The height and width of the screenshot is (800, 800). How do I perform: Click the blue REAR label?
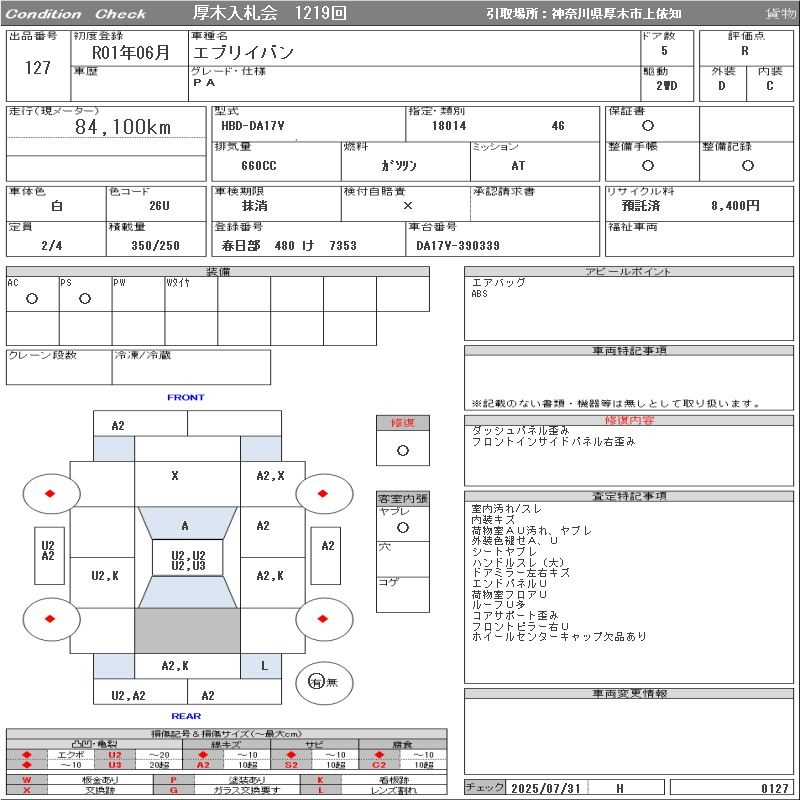coord(186,716)
